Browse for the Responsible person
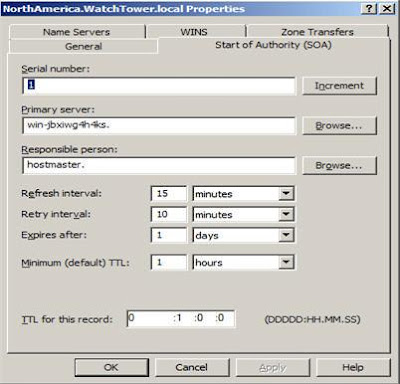400x384 pixels. pos(339,165)
